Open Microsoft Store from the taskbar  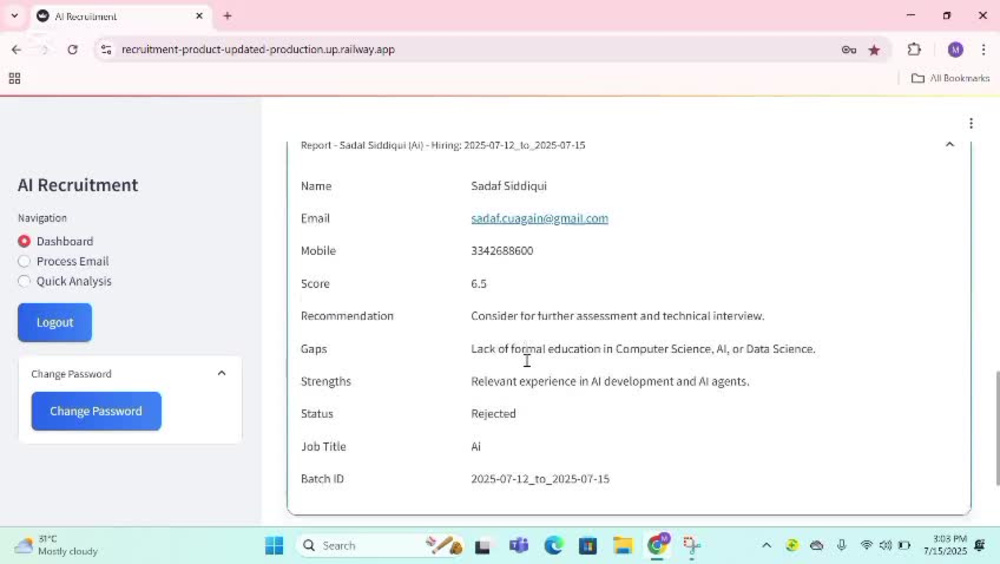coord(588,545)
